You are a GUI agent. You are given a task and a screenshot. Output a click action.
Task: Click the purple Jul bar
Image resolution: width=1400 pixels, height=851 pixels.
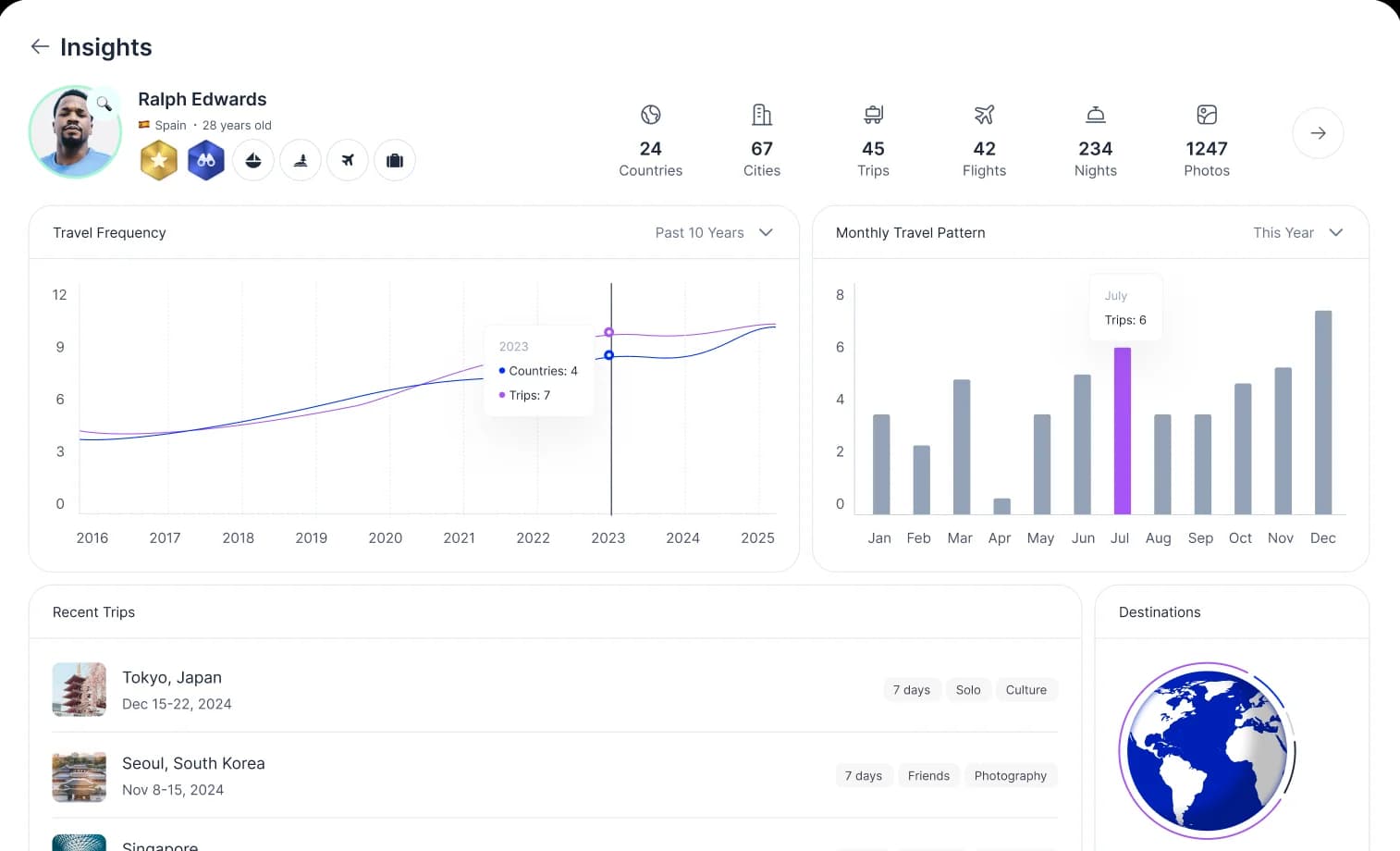click(x=1122, y=431)
